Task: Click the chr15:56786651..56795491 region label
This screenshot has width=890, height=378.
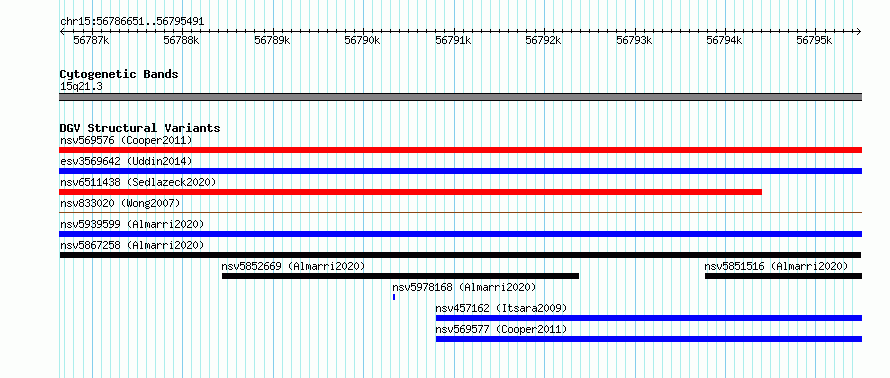Action: (132, 22)
